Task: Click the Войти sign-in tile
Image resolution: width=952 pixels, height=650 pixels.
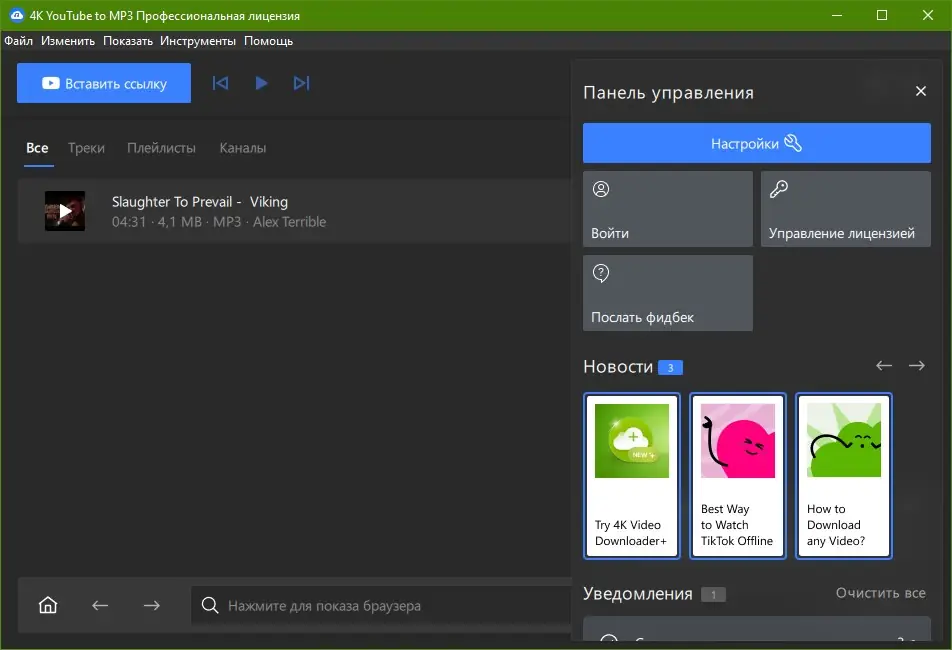Action: point(668,209)
